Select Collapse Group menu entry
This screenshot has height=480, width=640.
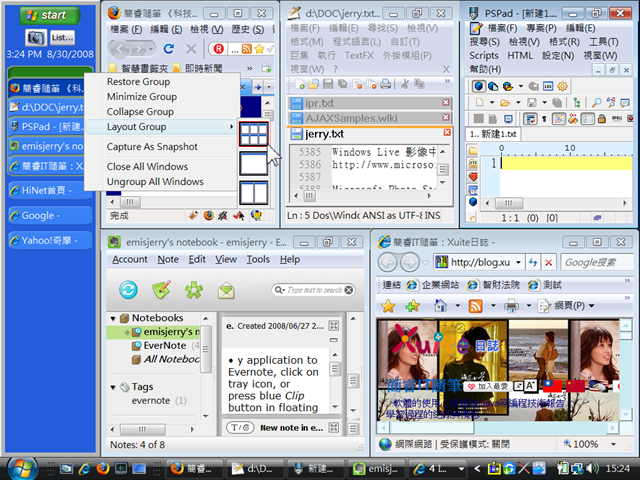click(140, 111)
